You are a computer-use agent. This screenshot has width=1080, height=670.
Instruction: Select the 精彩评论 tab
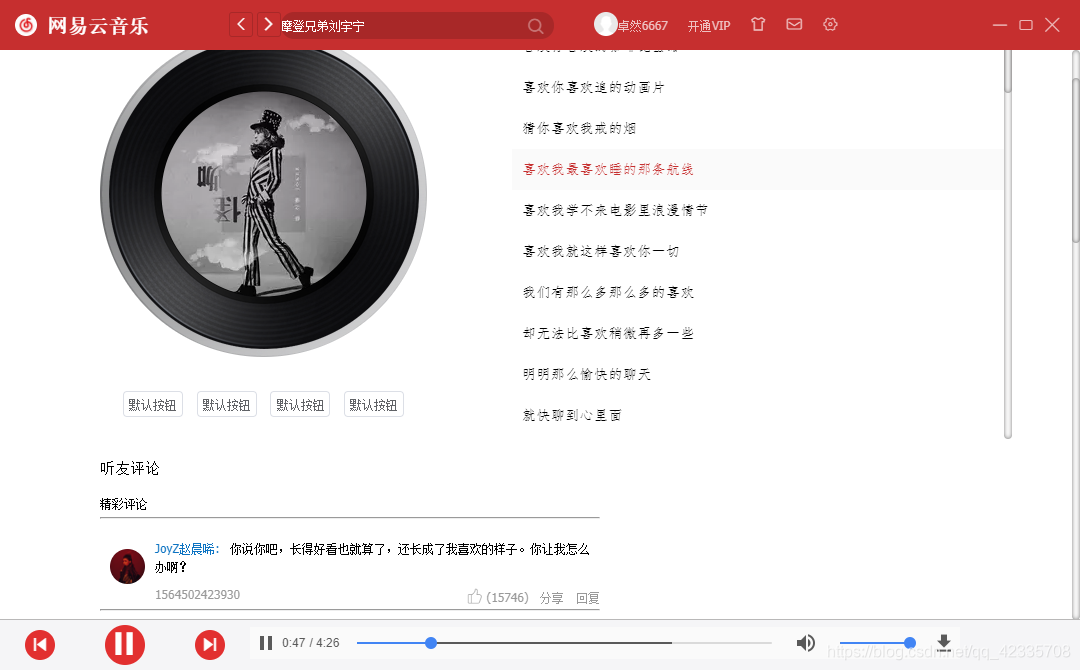[x=123, y=504]
